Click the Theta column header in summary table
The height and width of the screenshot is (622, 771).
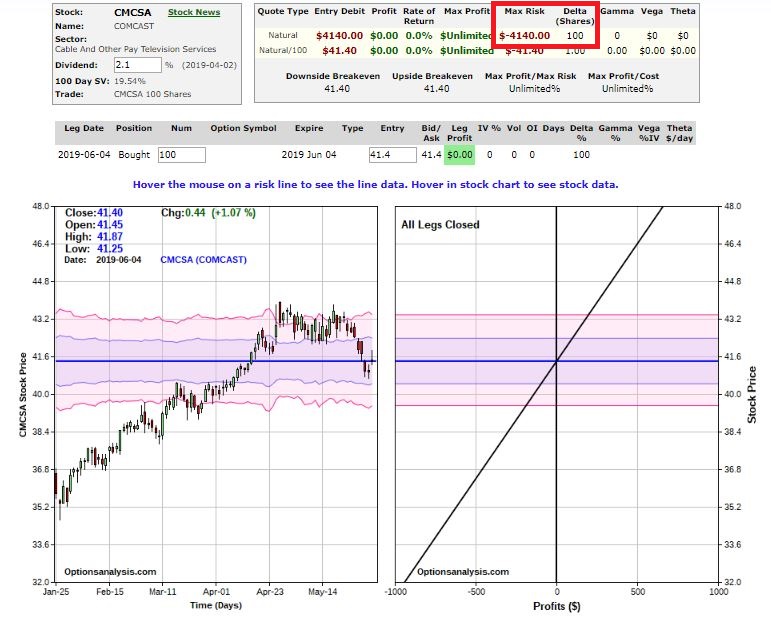coord(683,11)
